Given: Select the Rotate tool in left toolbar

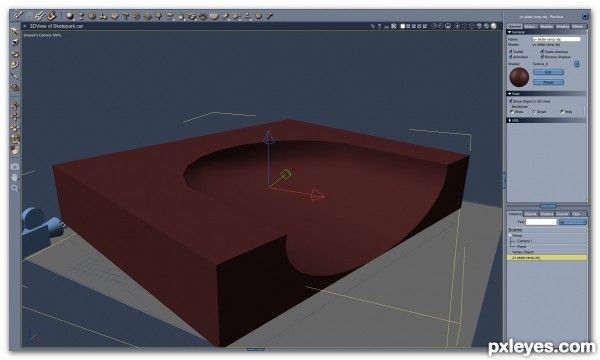Looking at the screenshot, I should pyautogui.click(x=15, y=54).
